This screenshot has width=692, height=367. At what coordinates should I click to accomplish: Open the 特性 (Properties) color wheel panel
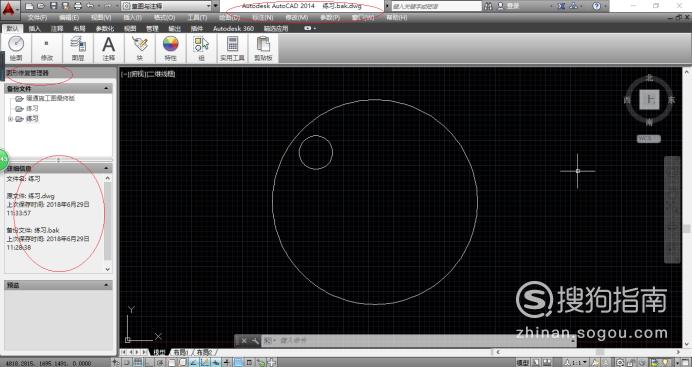[170, 48]
